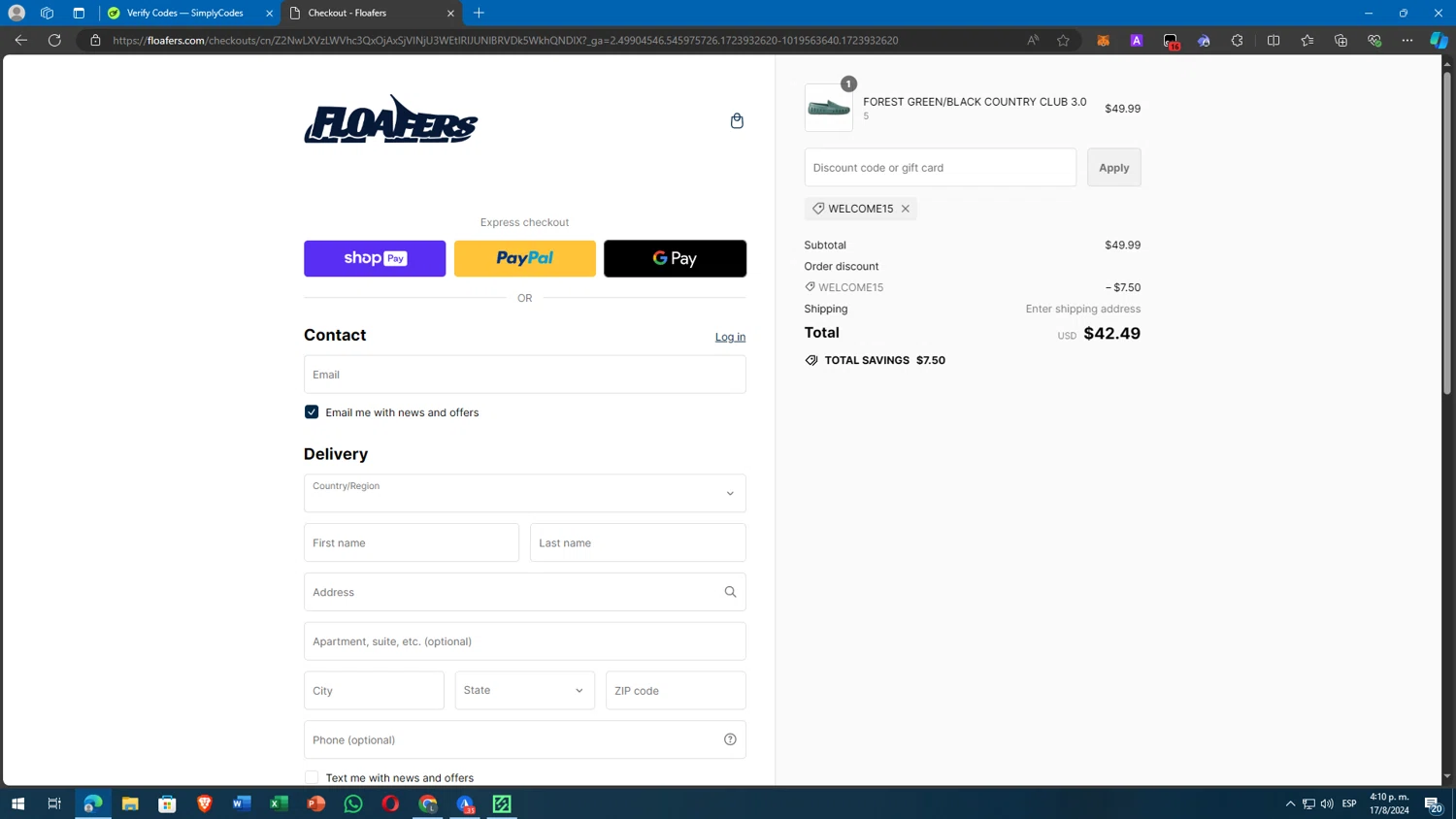Open the shopping bag cart icon
Image resolution: width=1456 pixels, height=819 pixels.
(737, 120)
